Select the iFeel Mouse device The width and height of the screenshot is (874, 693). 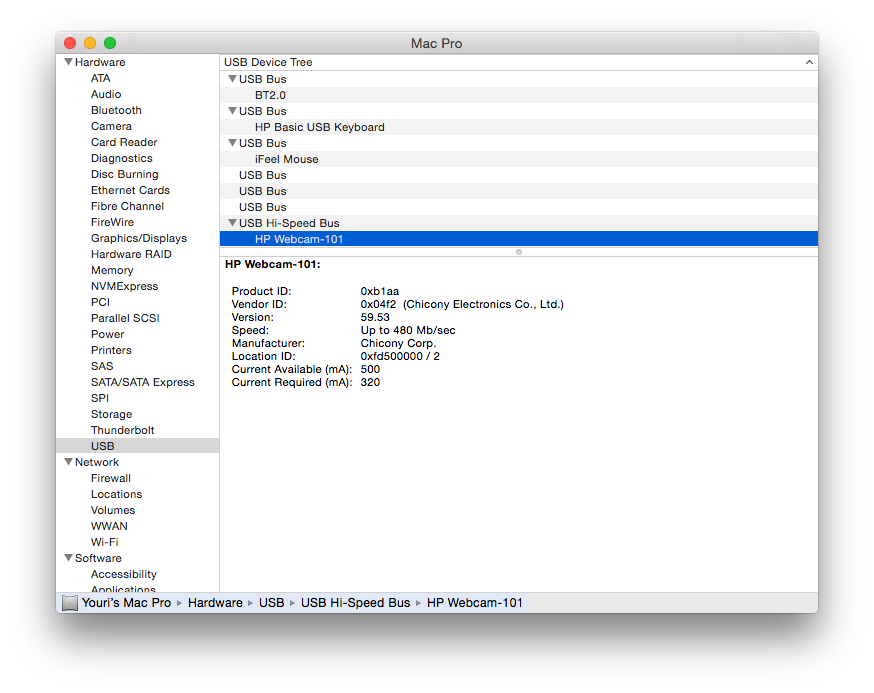(x=286, y=159)
